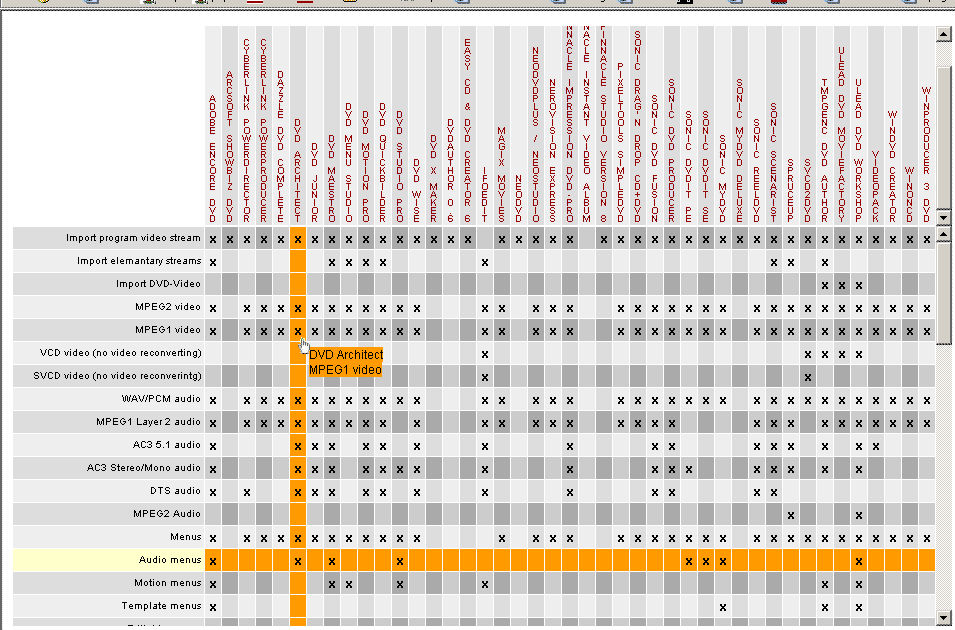Click Pinnacle Impression DVD-Pro header
Viewport: 955px width, 630px height.
coord(570,124)
